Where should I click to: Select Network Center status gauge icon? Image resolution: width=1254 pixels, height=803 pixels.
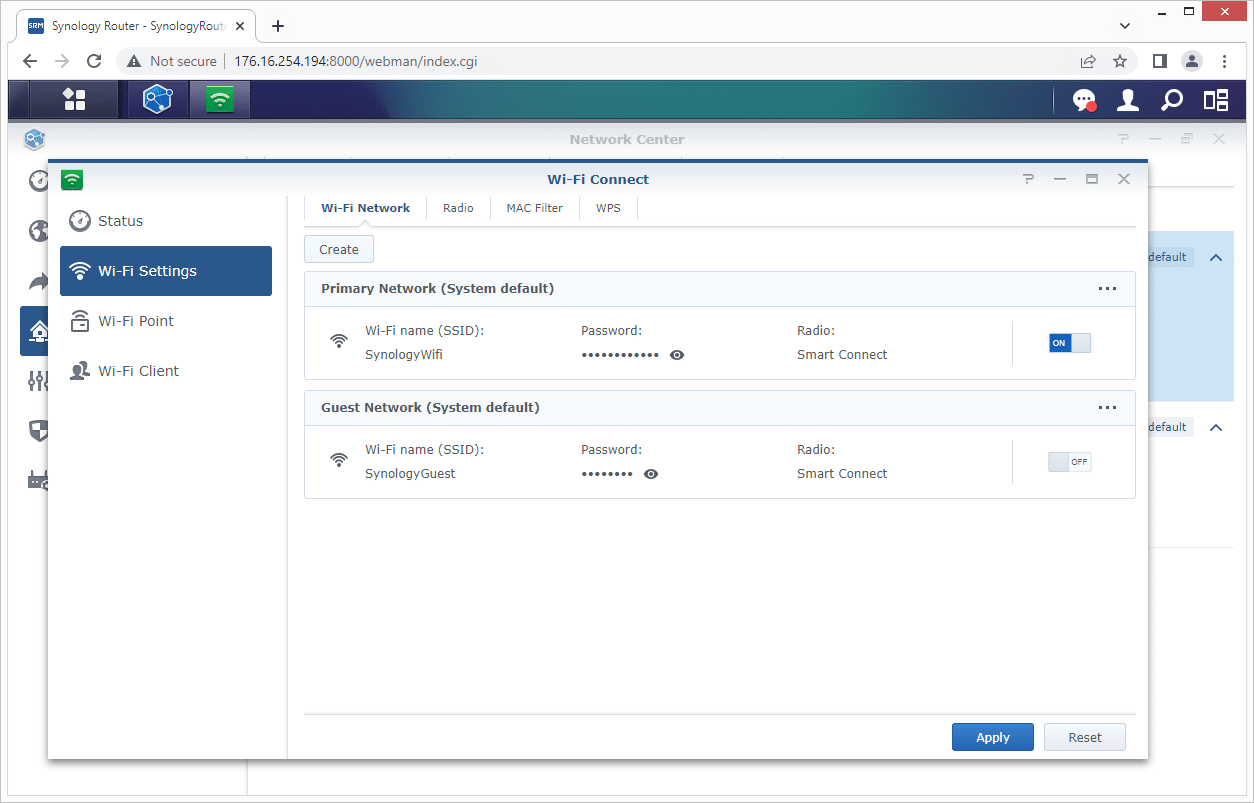38,181
